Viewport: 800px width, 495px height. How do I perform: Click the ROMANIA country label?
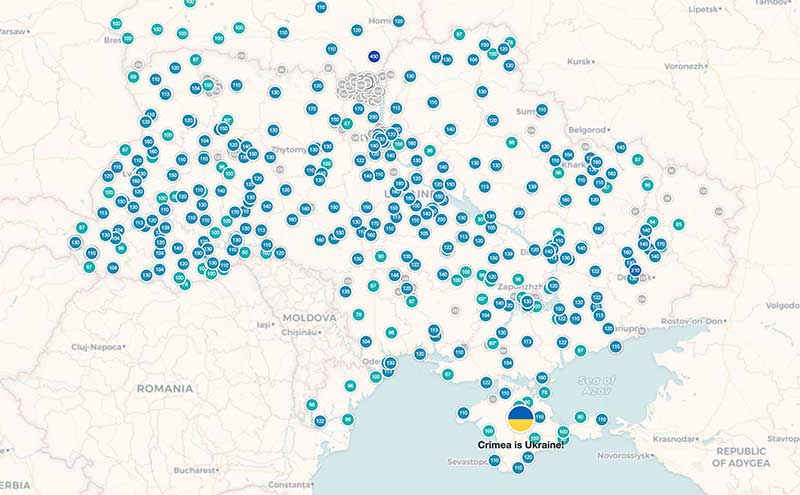coord(165,389)
